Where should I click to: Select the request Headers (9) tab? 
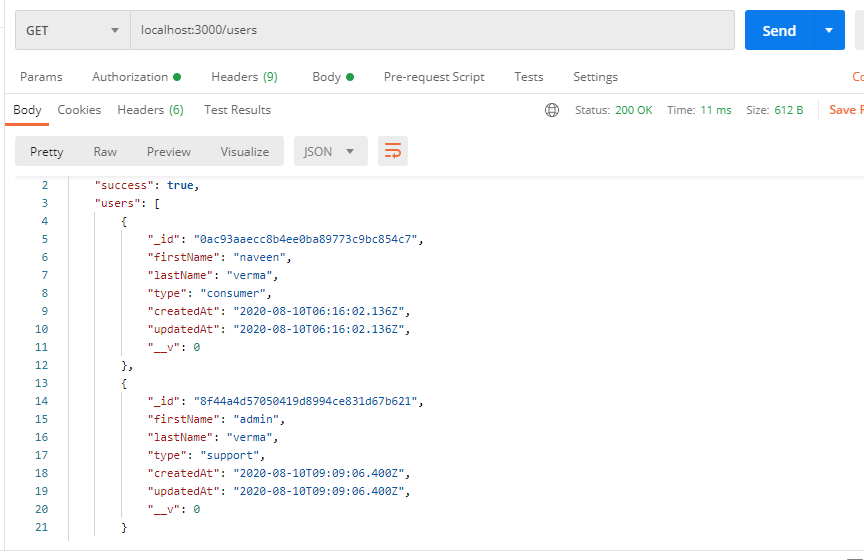tap(244, 77)
